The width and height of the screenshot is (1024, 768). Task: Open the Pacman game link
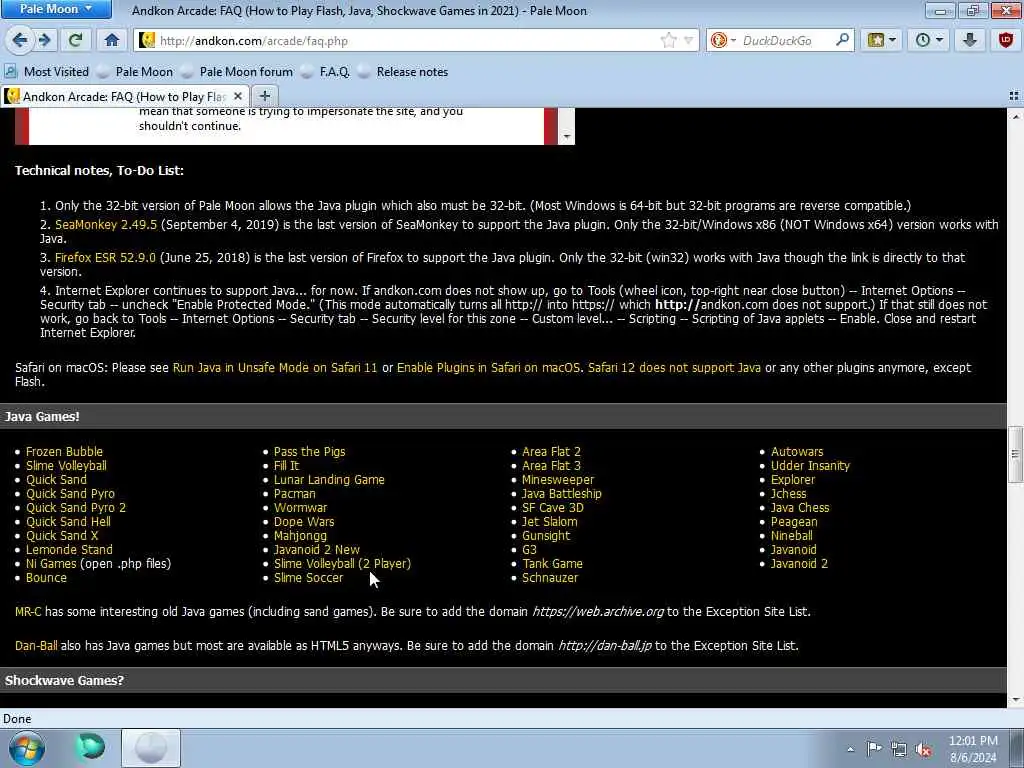(x=295, y=494)
